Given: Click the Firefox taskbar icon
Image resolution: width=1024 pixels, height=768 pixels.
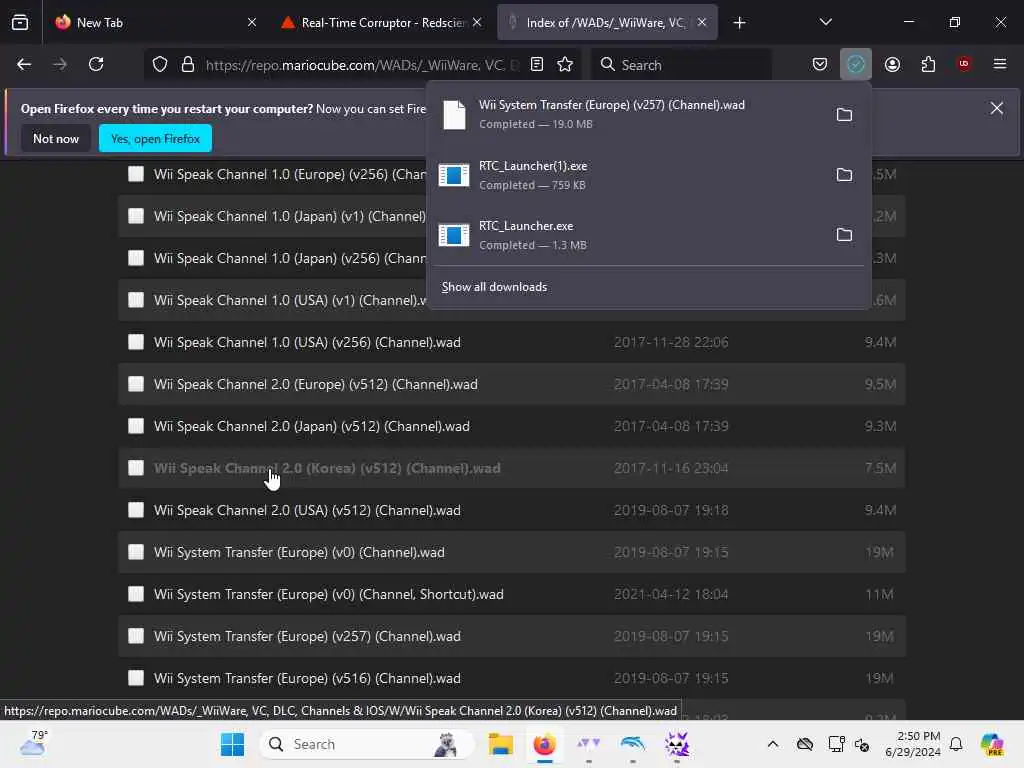Looking at the screenshot, I should (544, 744).
